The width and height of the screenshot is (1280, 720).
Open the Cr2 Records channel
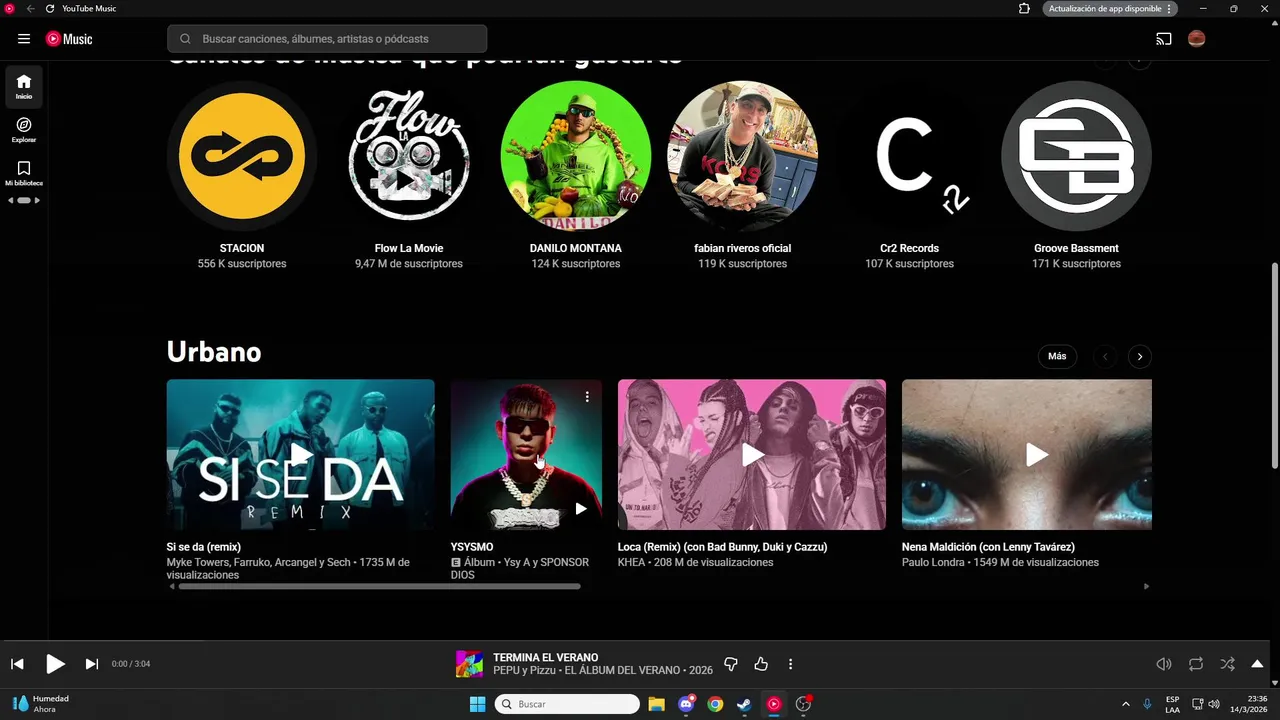coord(910,157)
